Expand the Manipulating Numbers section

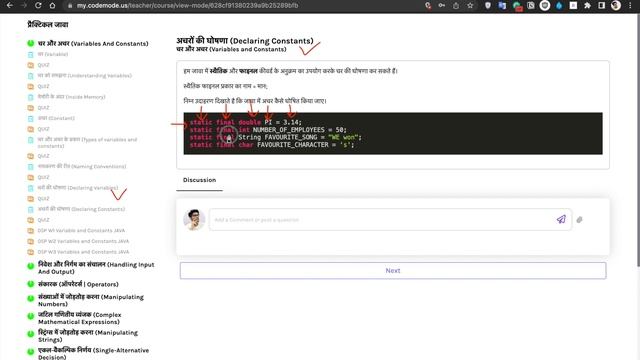click(x=91, y=300)
